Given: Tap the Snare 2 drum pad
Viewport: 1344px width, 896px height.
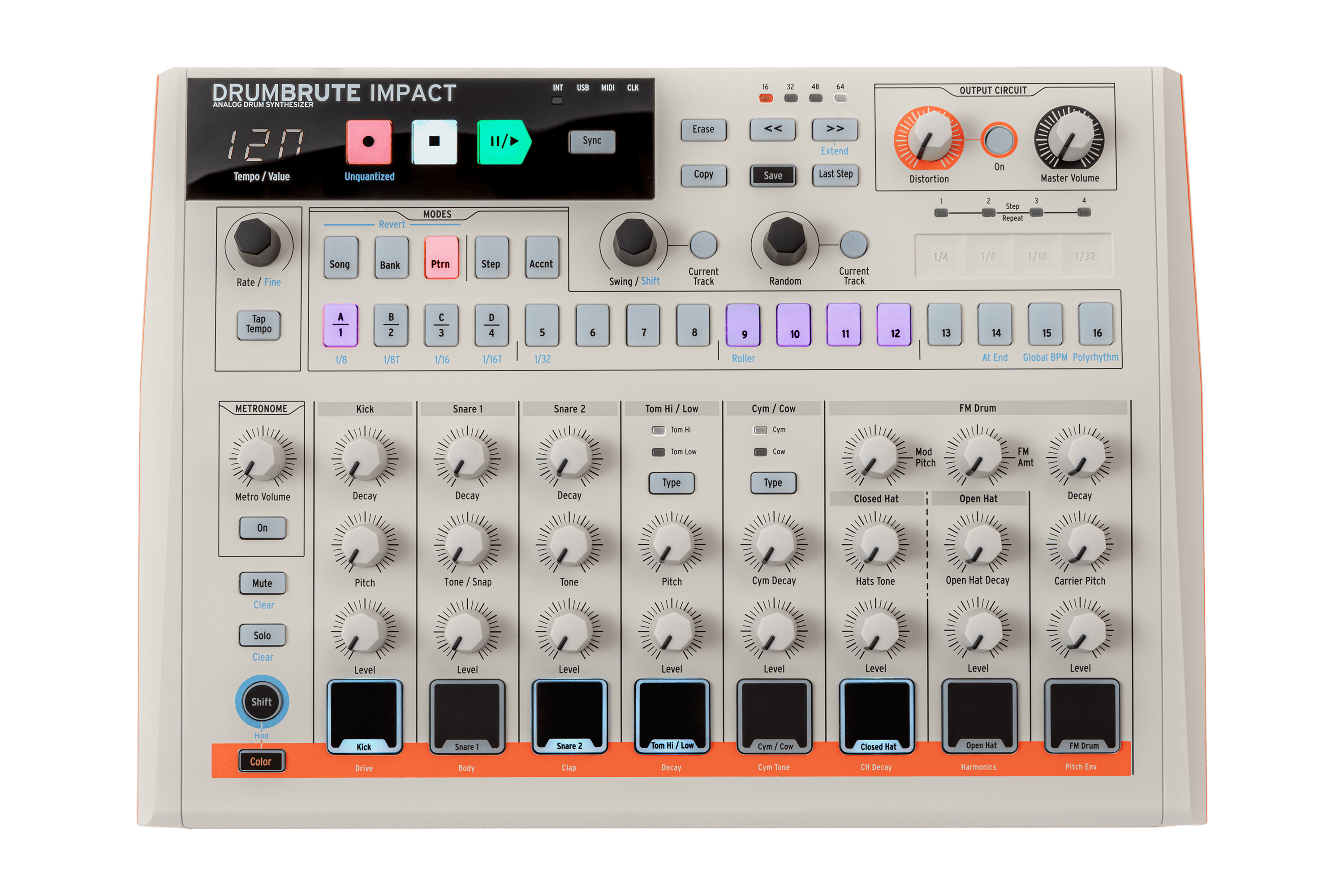Looking at the screenshot, I should click(x=569, y=716).
